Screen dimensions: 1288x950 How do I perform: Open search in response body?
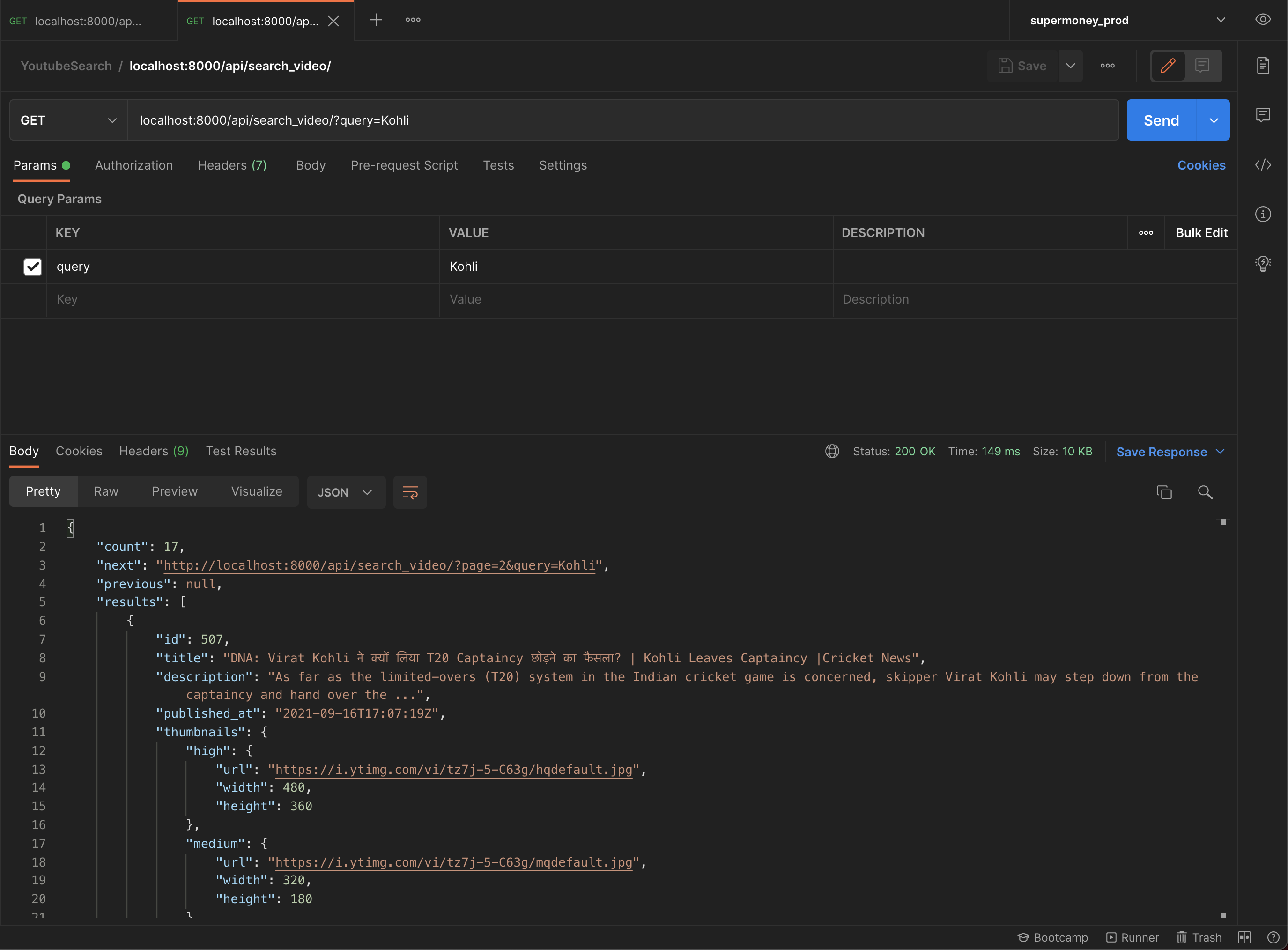tap(1205, 492)
